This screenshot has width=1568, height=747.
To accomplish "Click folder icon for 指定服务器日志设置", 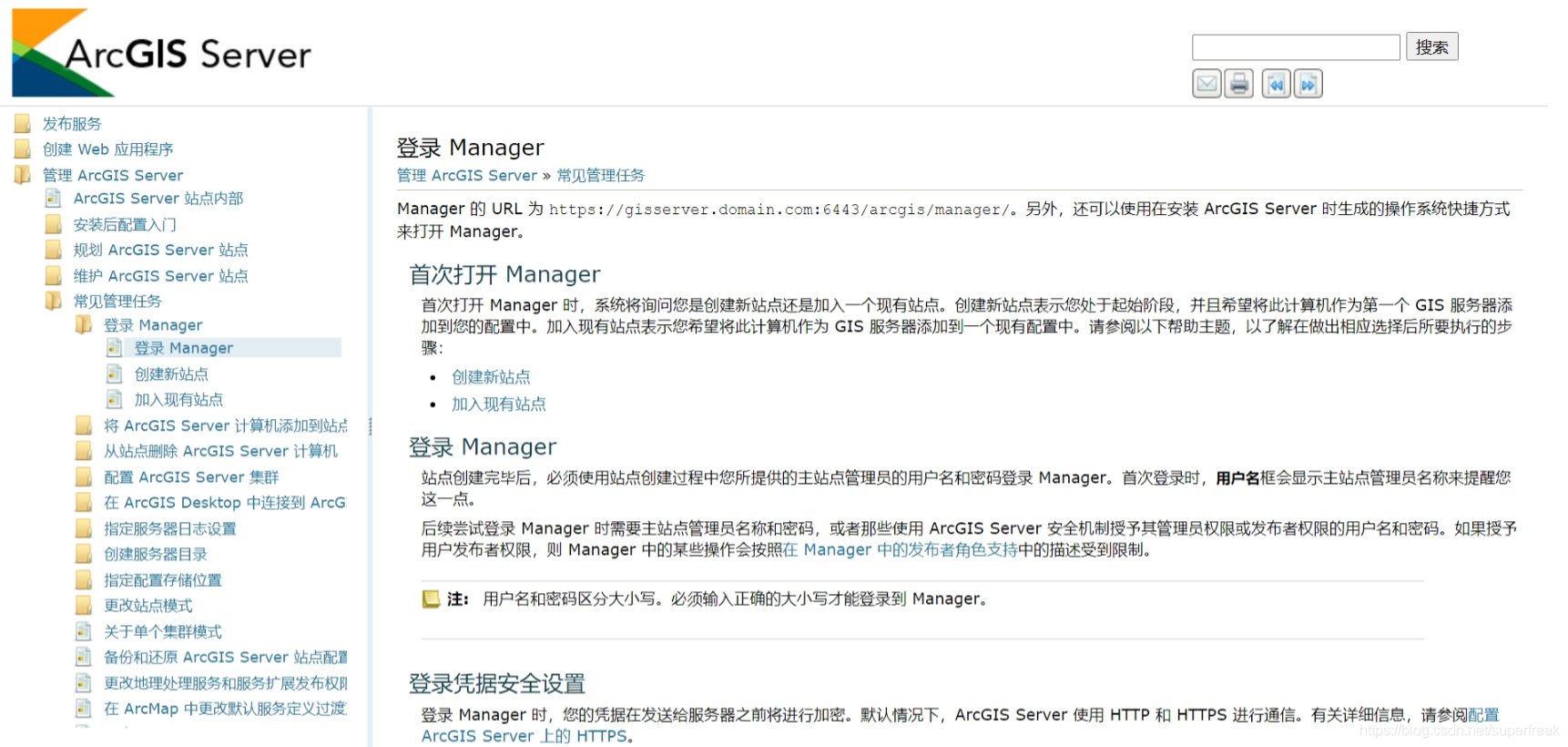I will pos(84,528).
